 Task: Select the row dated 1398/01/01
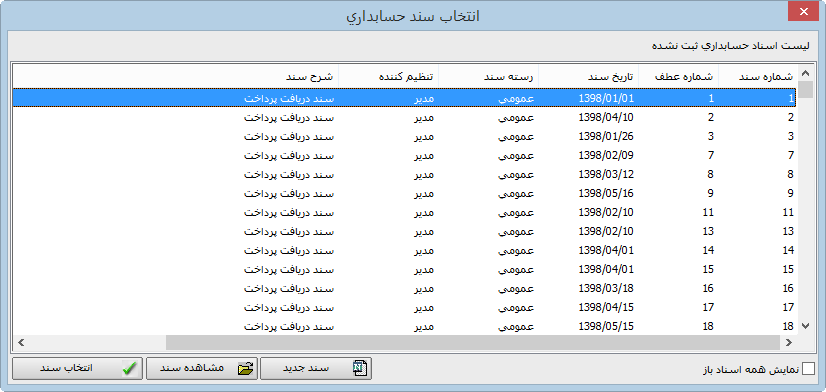point(405,98)
